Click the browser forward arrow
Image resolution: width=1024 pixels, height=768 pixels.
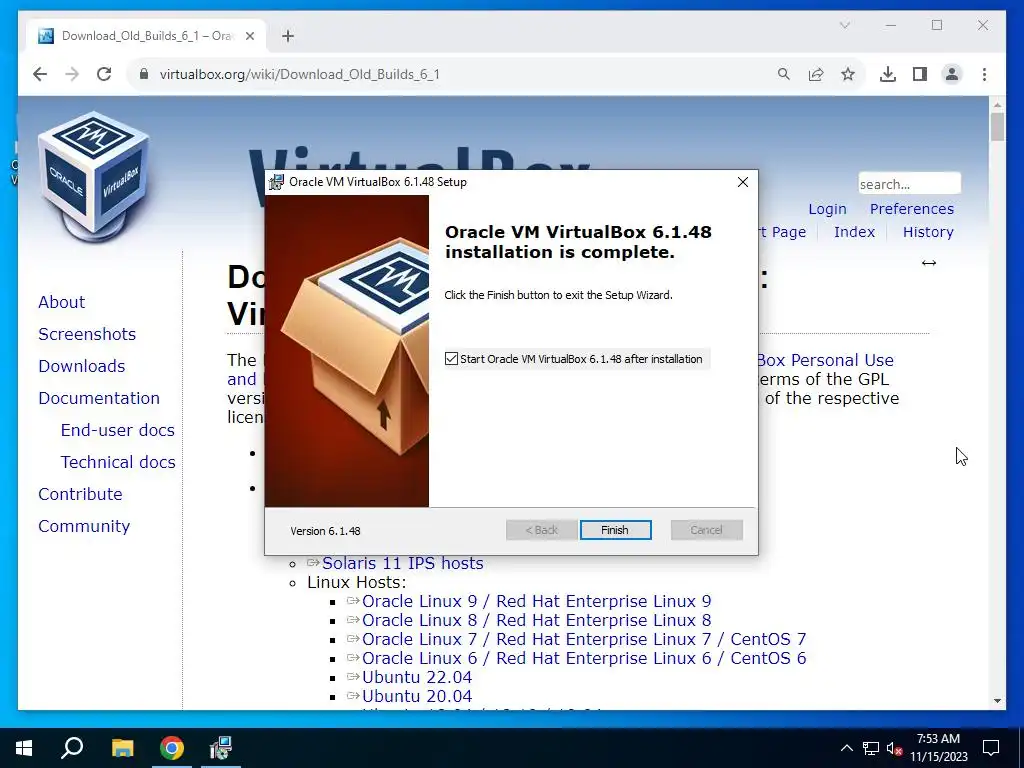[72, 74]
